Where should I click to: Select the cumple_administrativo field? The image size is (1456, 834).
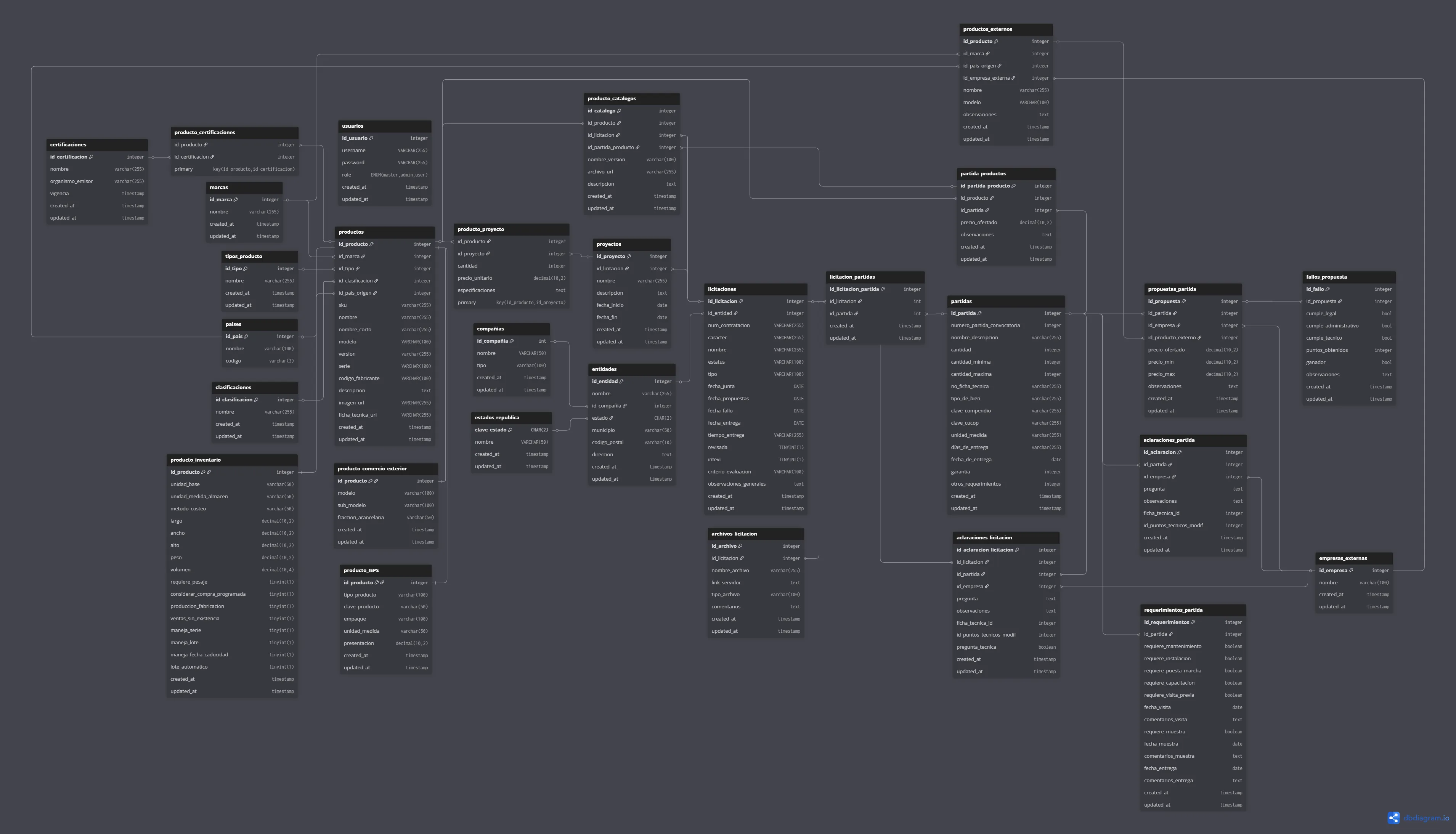click(x=1350, y=326)
